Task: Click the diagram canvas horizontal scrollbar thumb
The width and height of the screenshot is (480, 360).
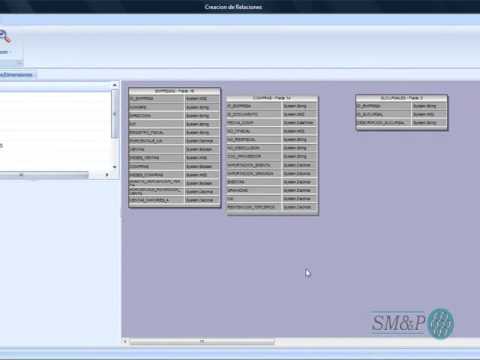Action: tap(202, 341)
